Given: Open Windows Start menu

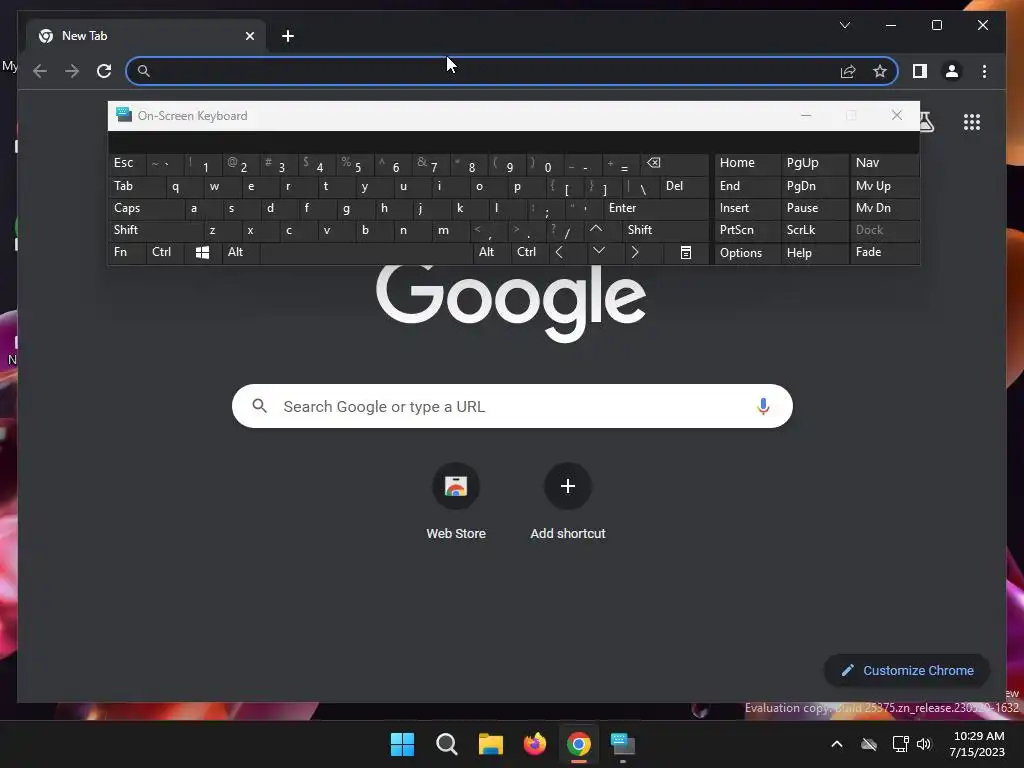Looking at the screenshot, I should (402, 744).
